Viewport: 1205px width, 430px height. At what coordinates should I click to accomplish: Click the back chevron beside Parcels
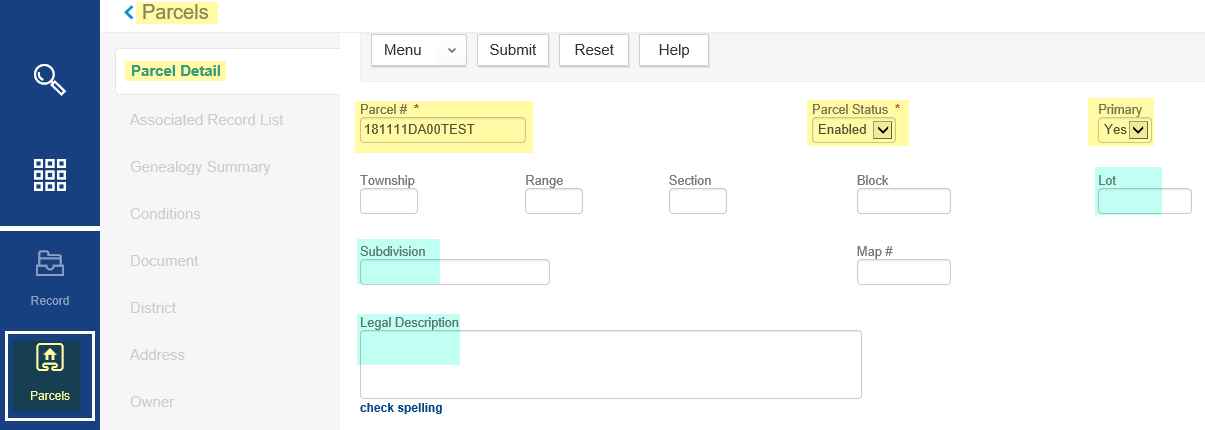tap(128, 12)
